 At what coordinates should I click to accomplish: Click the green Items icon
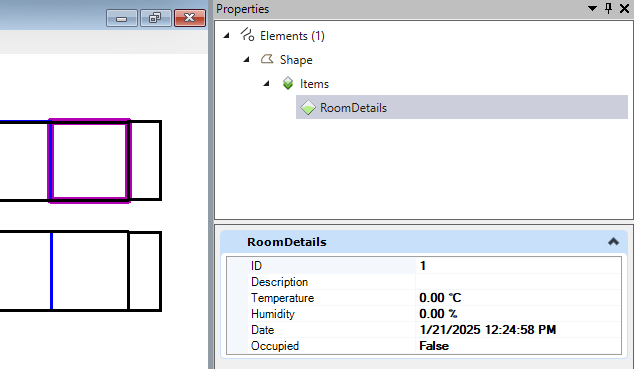point(287,83)
